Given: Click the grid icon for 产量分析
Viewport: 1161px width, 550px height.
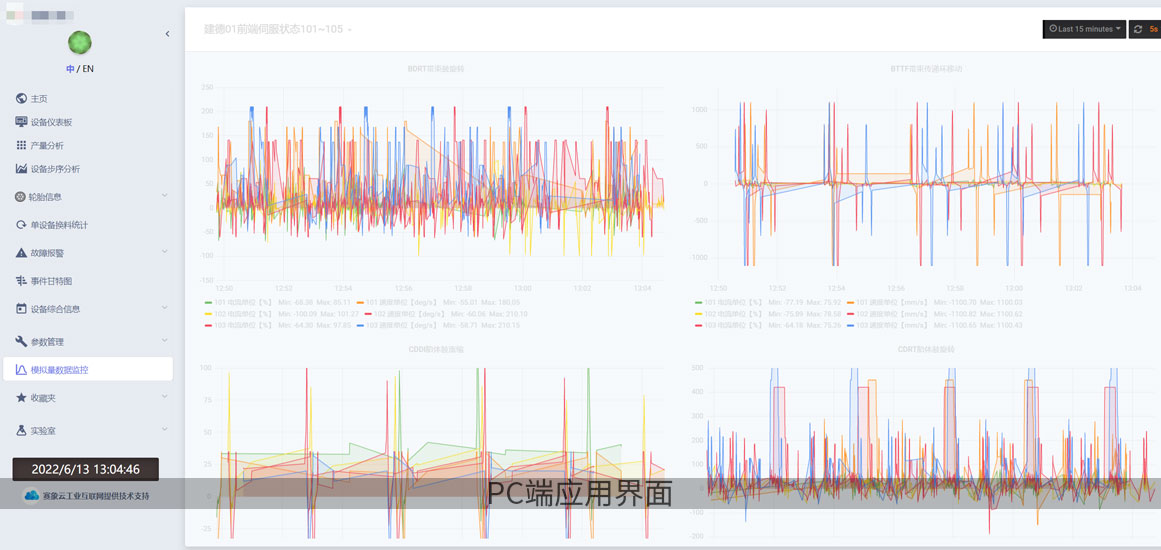Looking at the screenshot, I should click(21, 146).
